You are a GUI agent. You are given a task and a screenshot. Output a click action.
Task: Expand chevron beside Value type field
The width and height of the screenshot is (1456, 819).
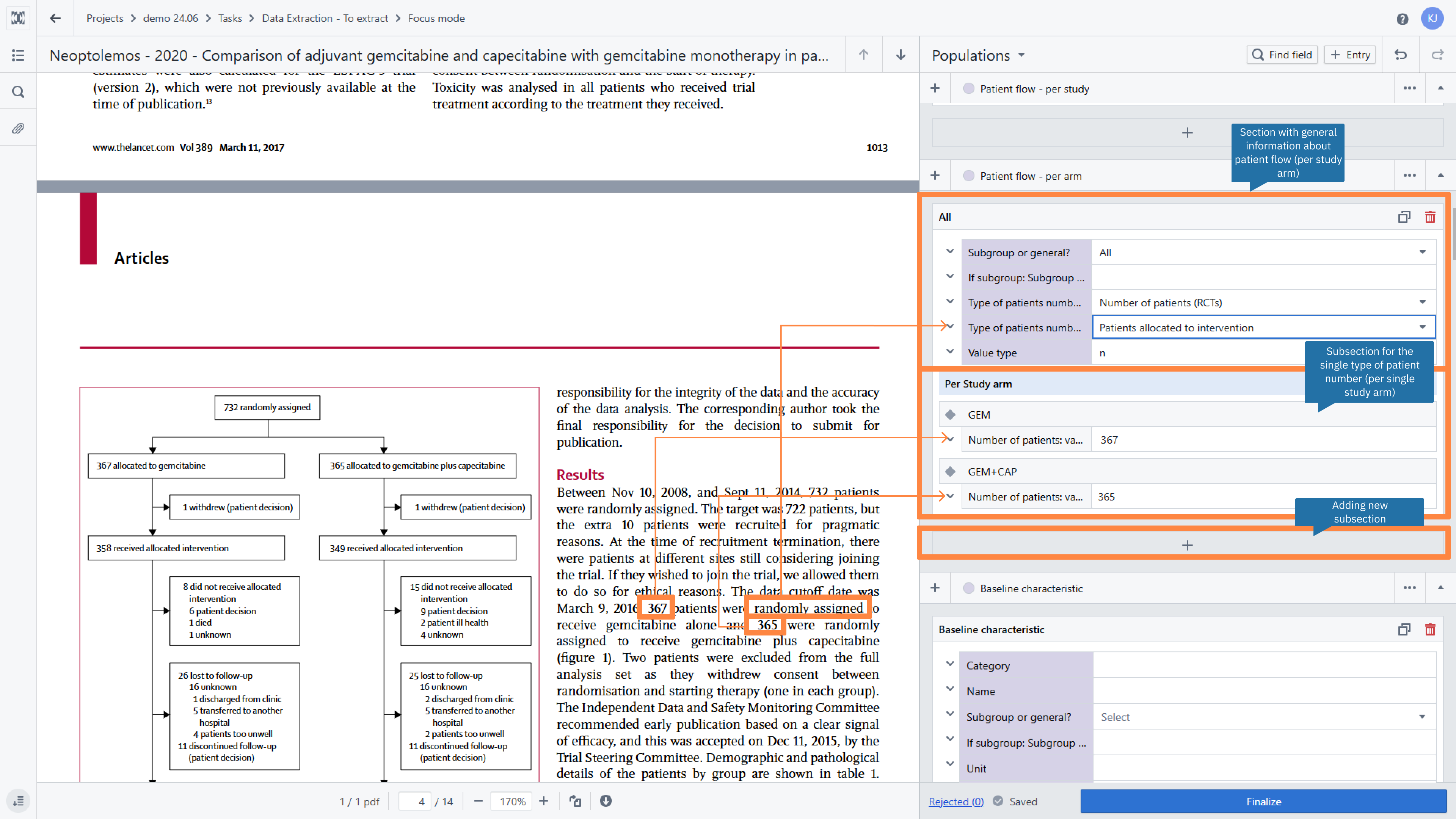(x=949, y=351)
